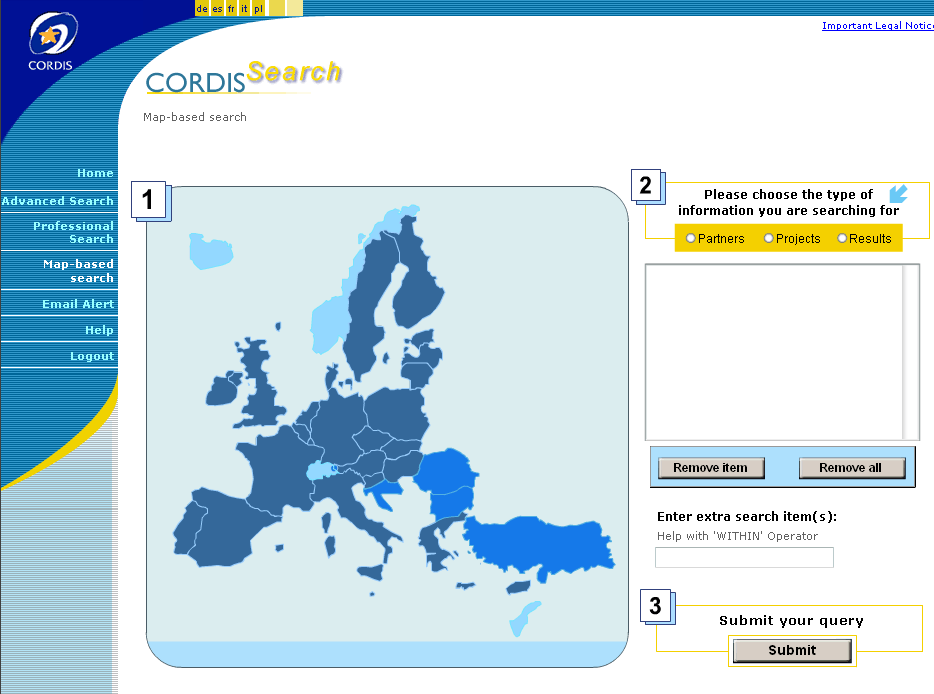Viewport: 934px width, 694px height.
Task: Click the selected items list scrollbar
Action: point(911,352)
